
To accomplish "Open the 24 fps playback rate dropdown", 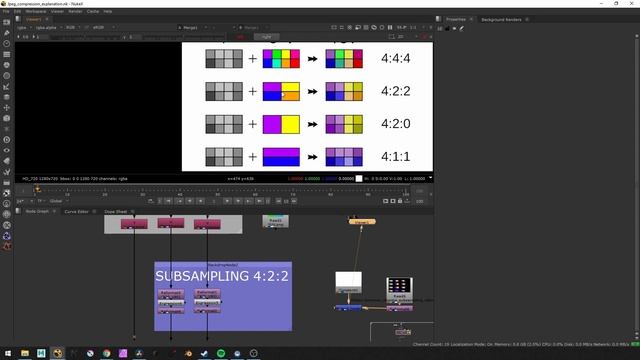I will (x=24, y=201).
